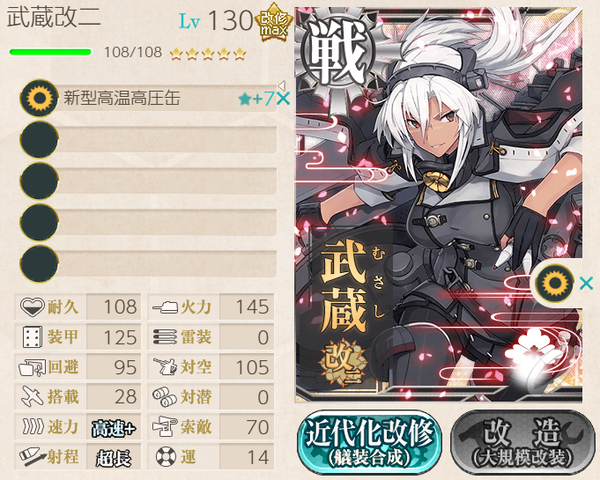
Task: Click the green HP bar
Action: click(50, 52)
